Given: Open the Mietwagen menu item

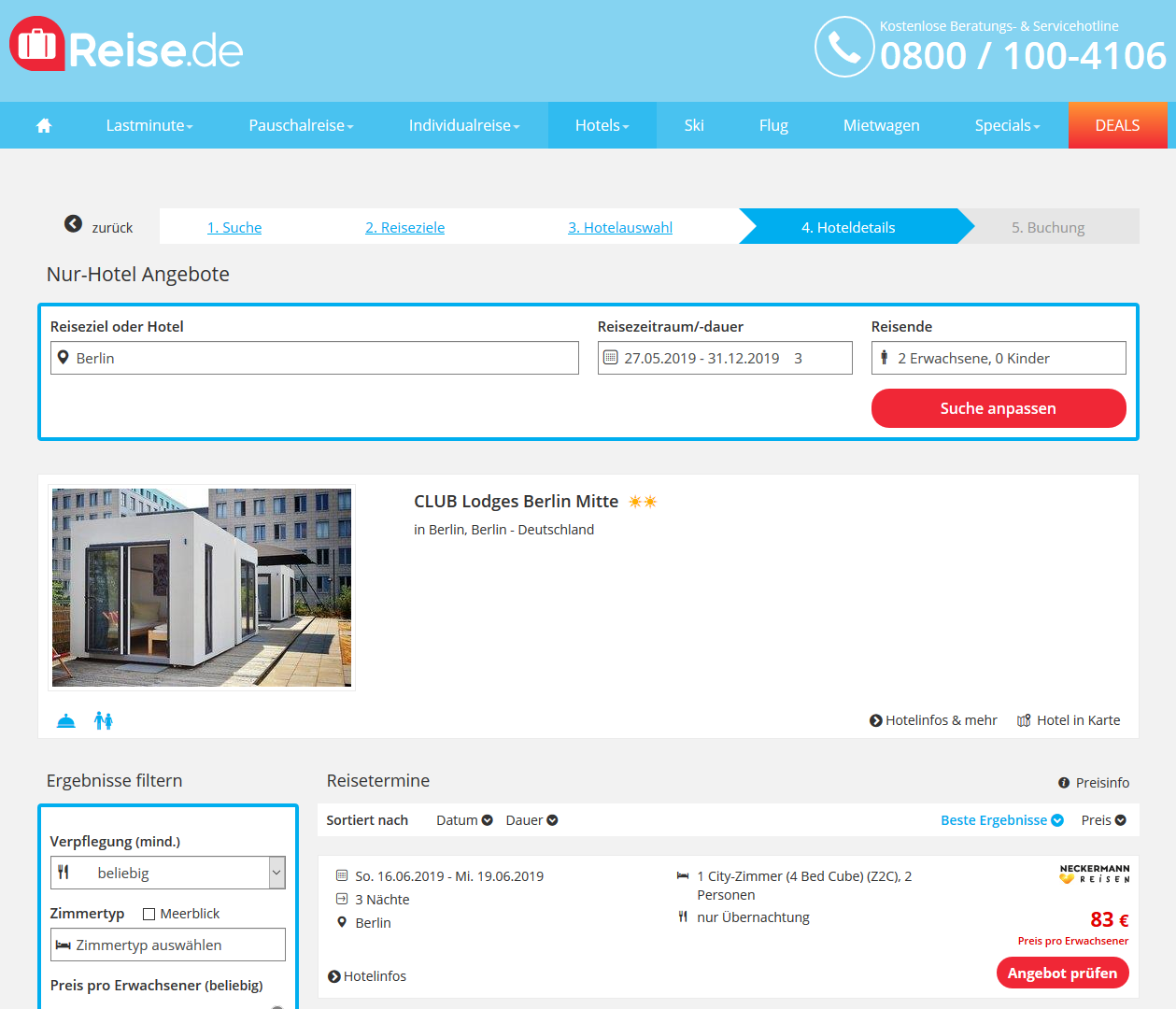Looking at the screenshot, I should 882,125.
